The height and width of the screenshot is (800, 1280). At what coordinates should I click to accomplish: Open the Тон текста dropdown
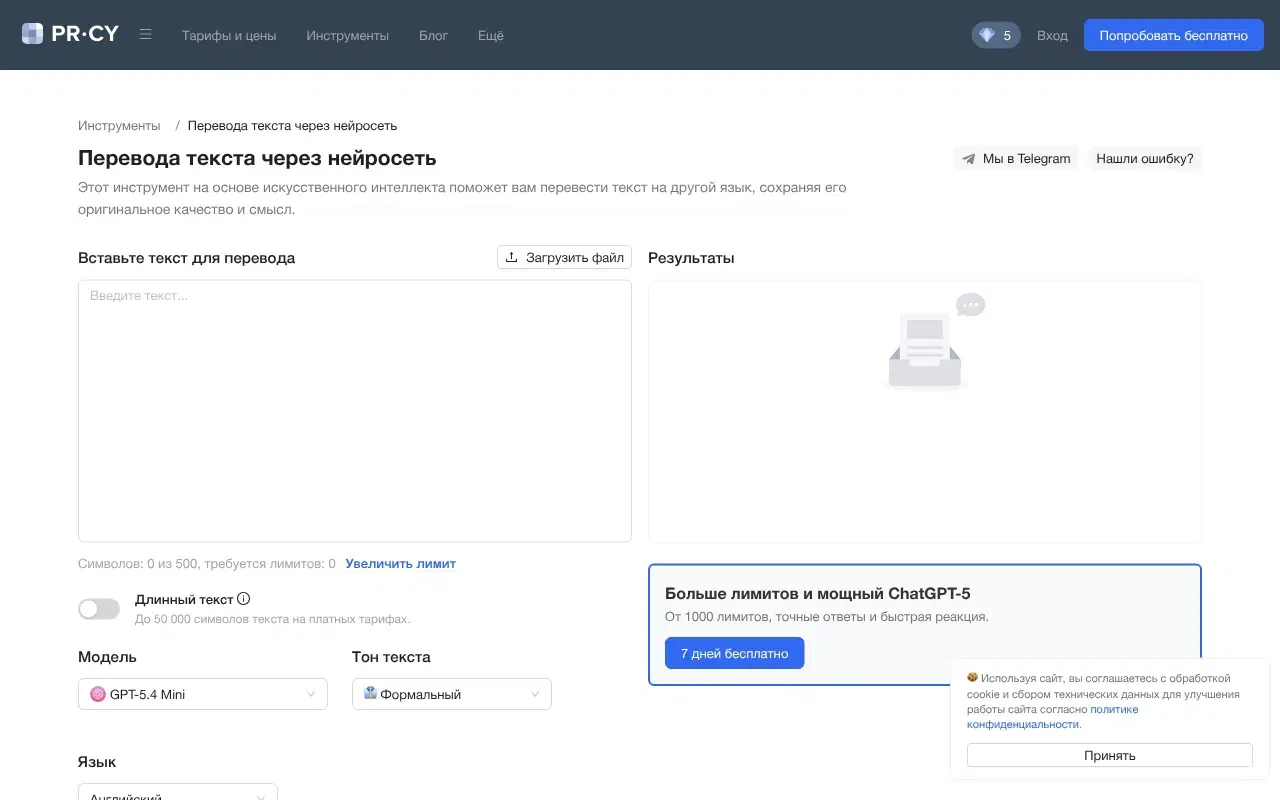coord(452,694)
